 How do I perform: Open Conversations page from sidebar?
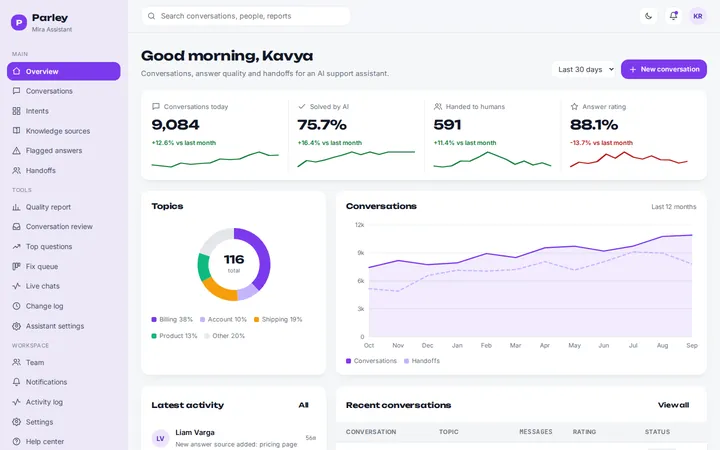(64, 91)
